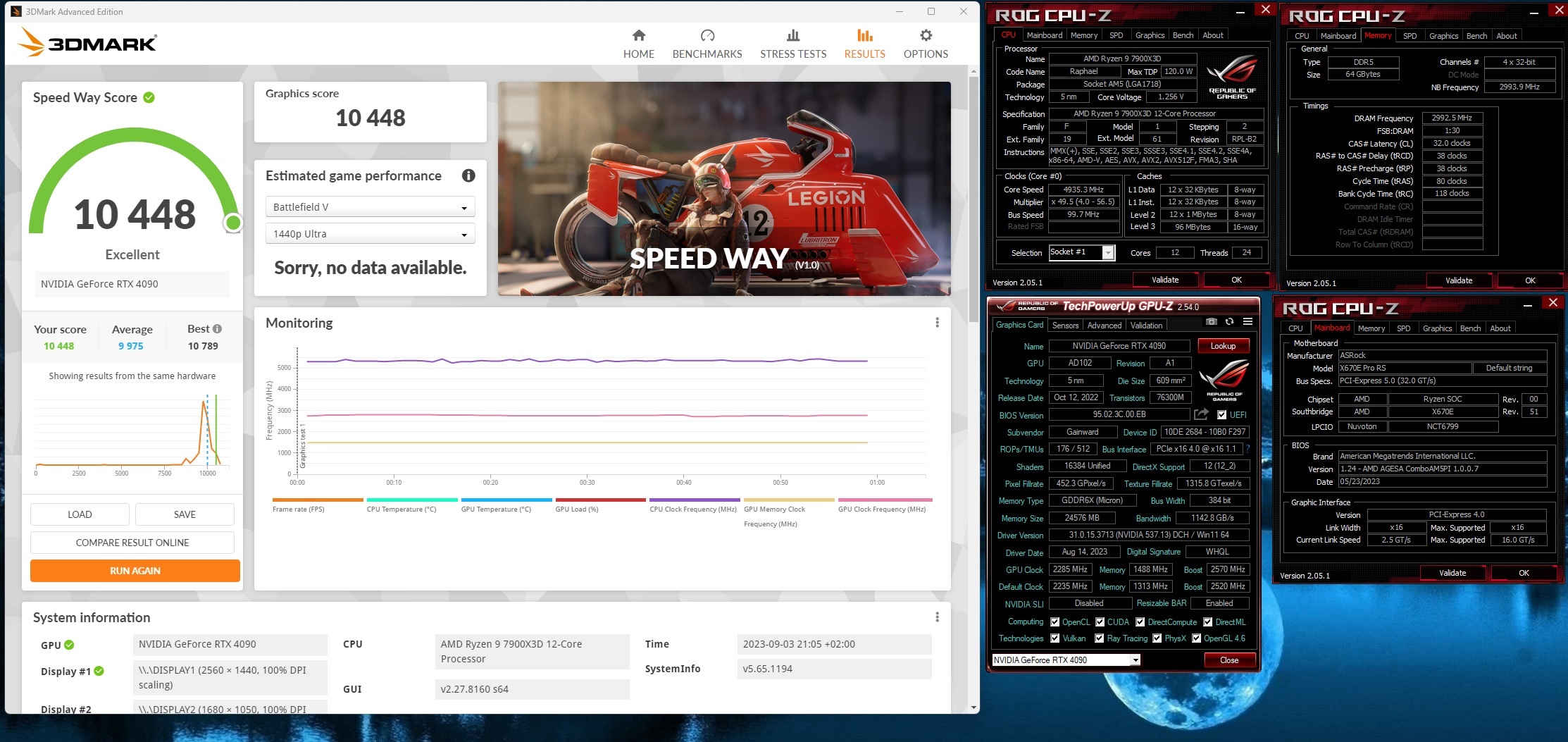Click the 3DMark title bar app icon
This screenshot has width=1568, height=742.
pos(16,11)
